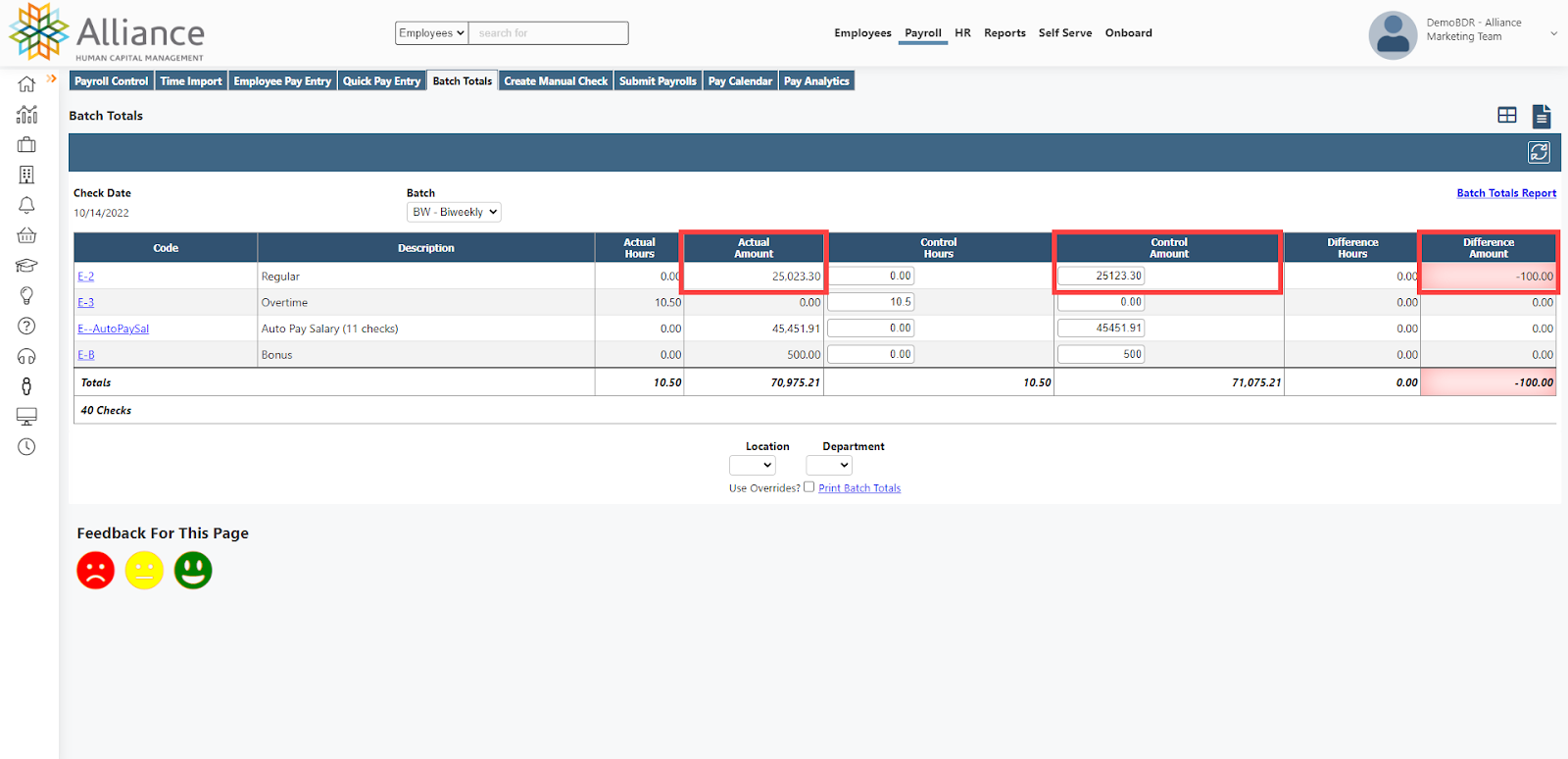Expand the sidebar with double chevron
1568x759 pixels.
(52, 78)
